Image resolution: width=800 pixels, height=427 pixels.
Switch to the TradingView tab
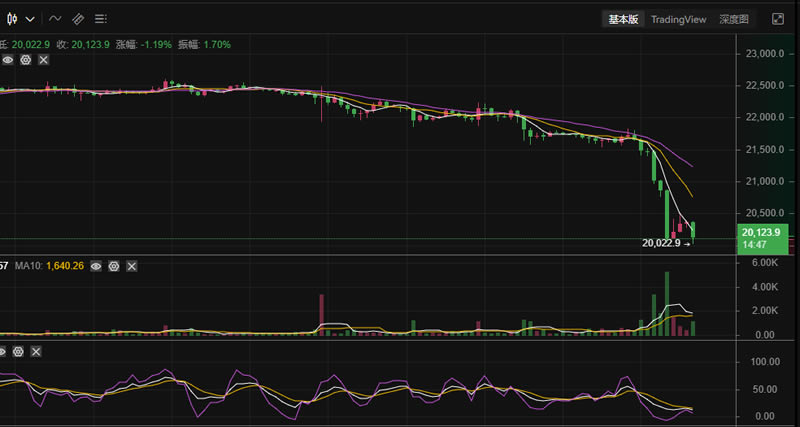[678, 19]
